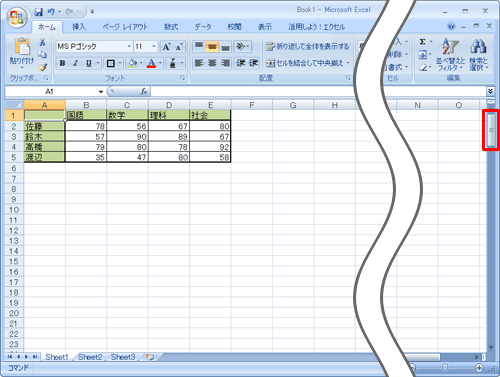This screenshot has height=377, width=500.
Task: Toggle middle vertical alignment button
Action: point(212,47)
